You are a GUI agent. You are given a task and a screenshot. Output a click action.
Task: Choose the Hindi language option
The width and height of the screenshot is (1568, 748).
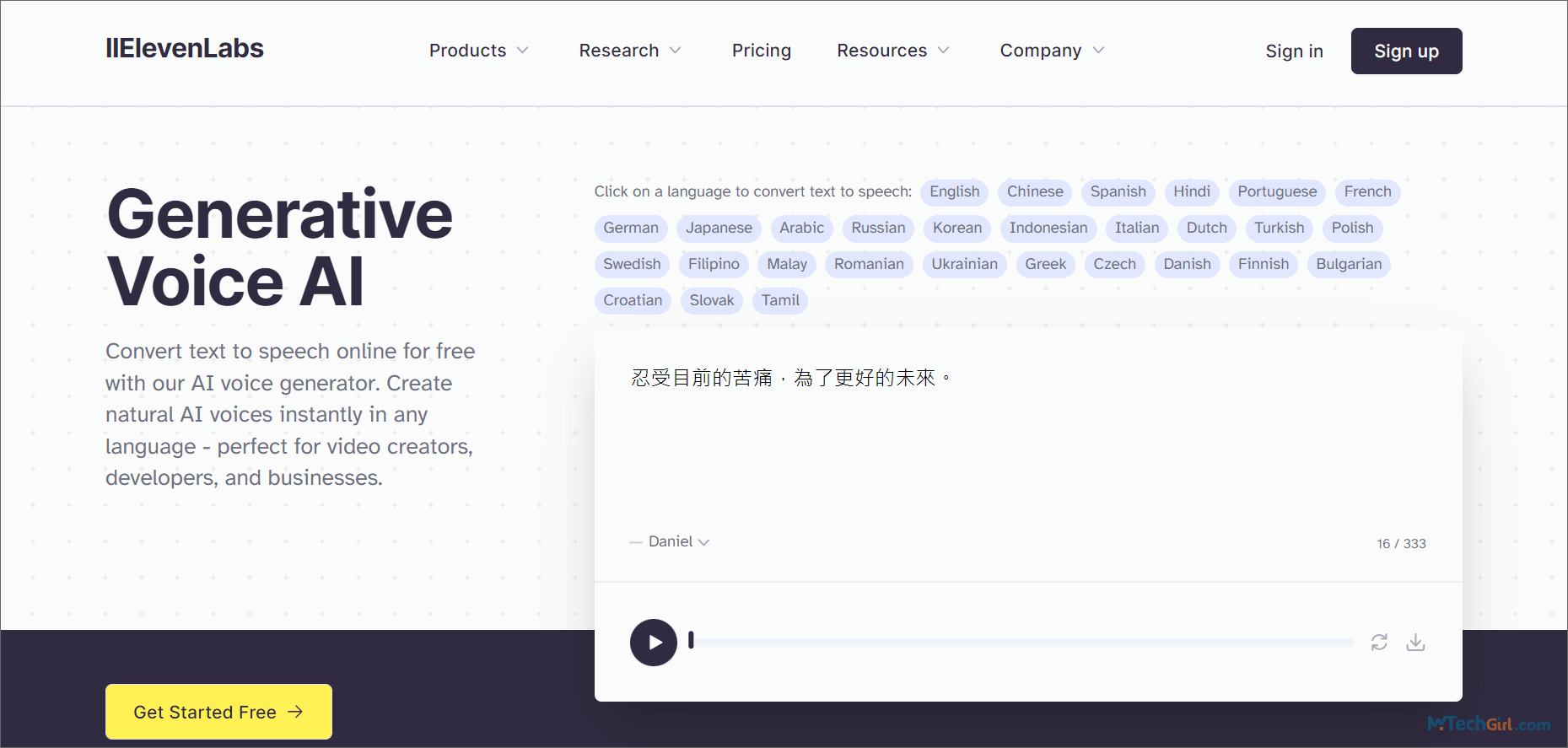(x=1191, y=192)
